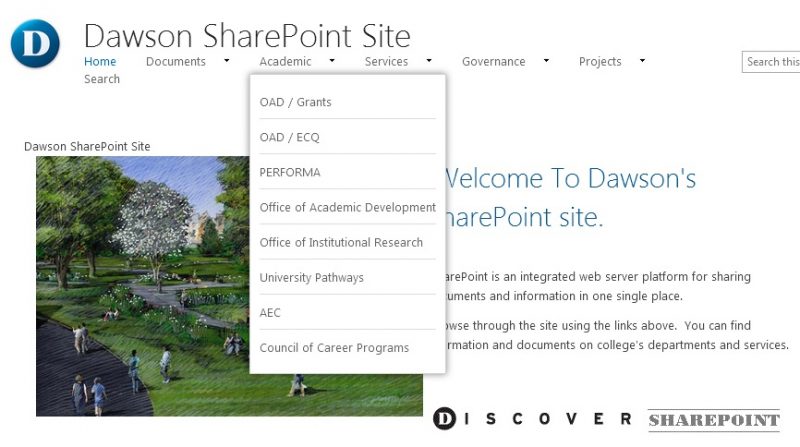
Task: Click the SHAREPOINT banner graphic
Action: 714,420
